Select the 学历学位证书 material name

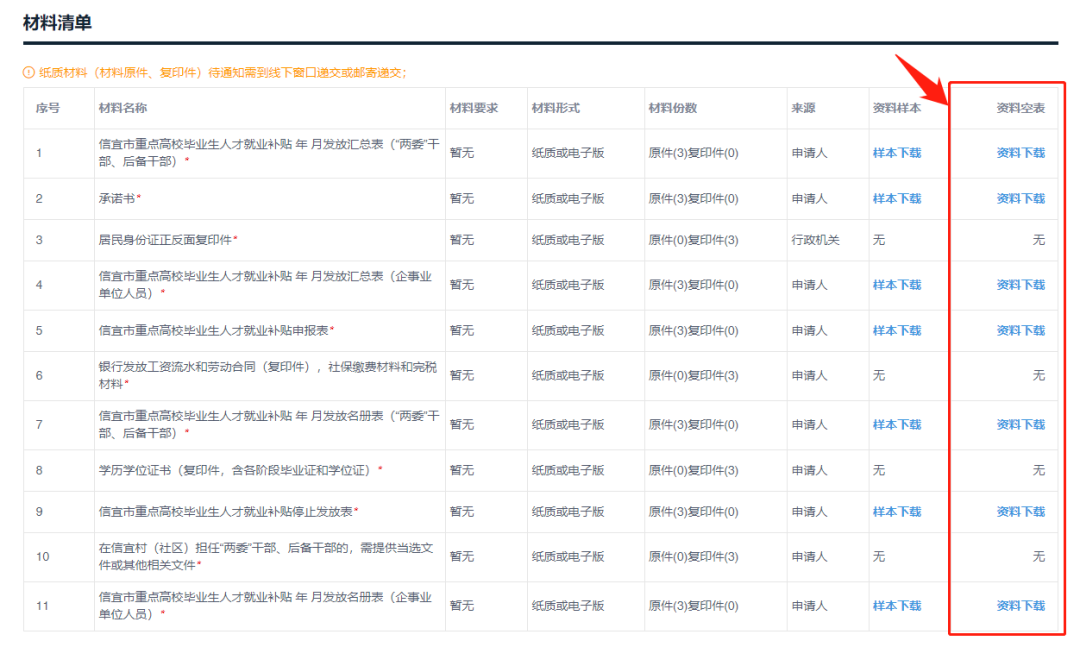[x=235, y=470]
